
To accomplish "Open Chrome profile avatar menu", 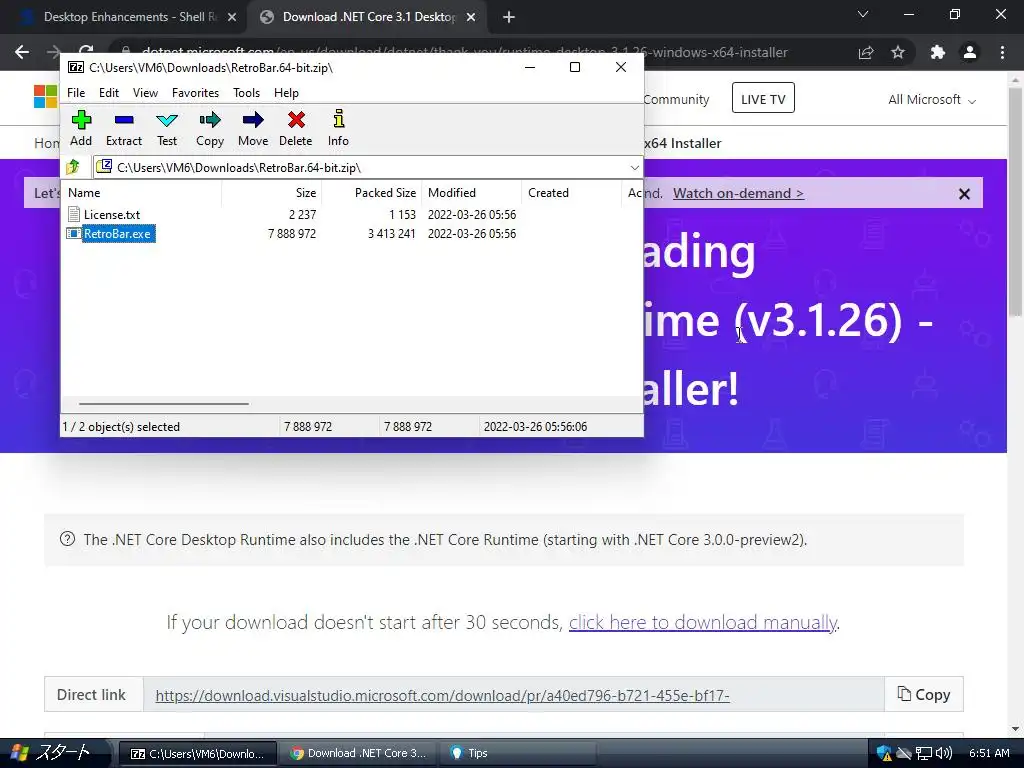I will [970, 52].
